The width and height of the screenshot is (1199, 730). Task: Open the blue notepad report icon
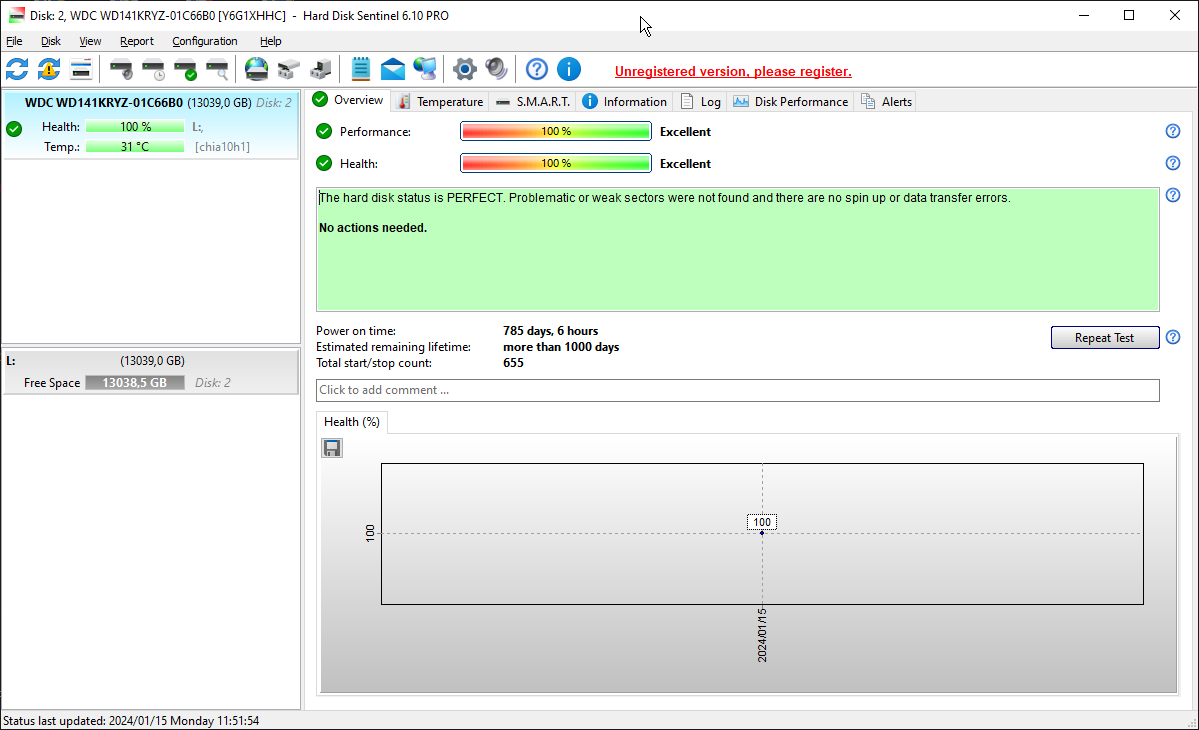[360, 70]
